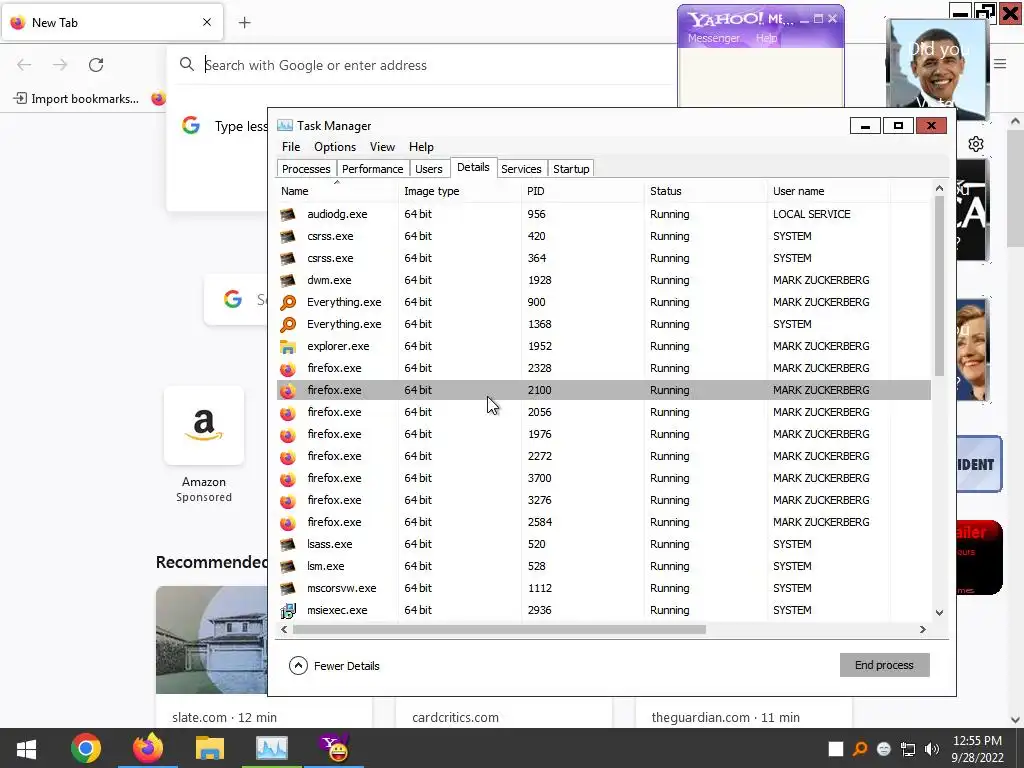This screenshot has width=1024, height=768.
Task: Sort by the User name column header
Action: 829,191
